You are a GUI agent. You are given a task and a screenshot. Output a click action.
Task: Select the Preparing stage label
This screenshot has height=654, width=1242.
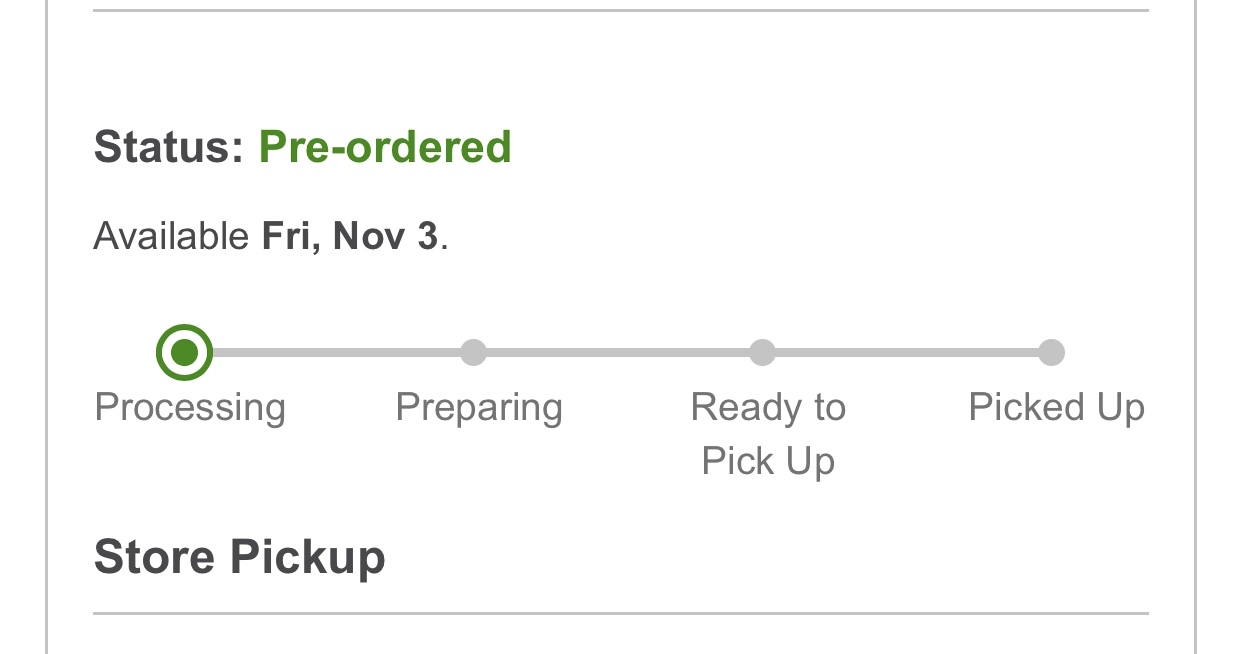tap(479, 408)
